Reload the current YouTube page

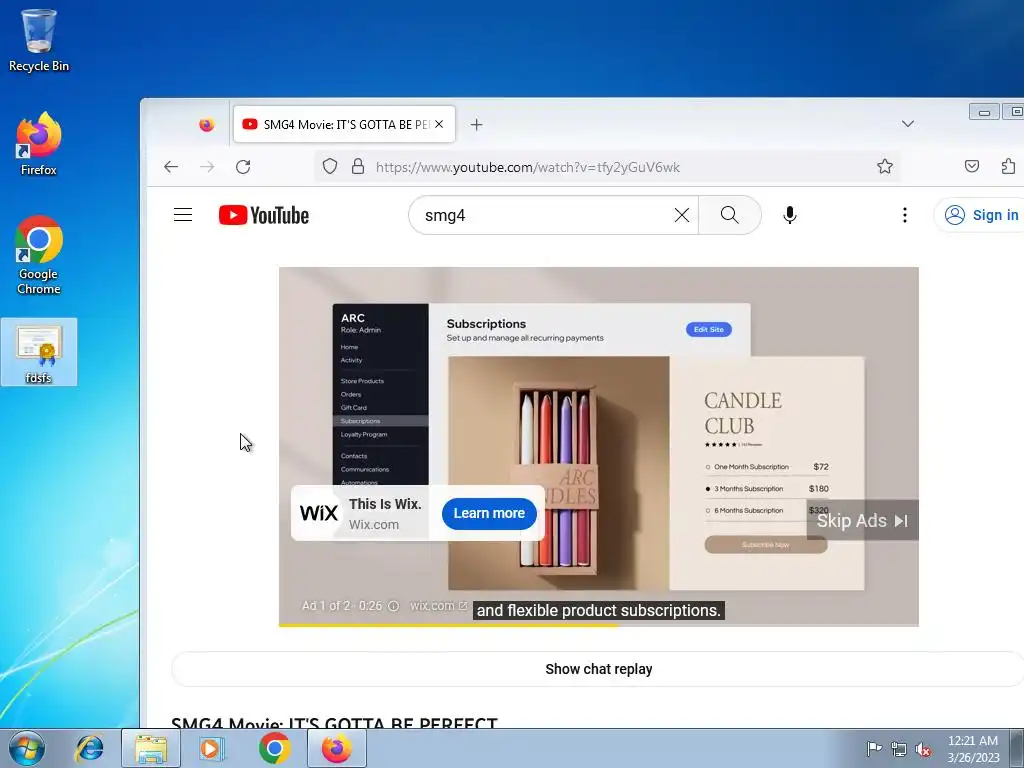tap(243, 167)
